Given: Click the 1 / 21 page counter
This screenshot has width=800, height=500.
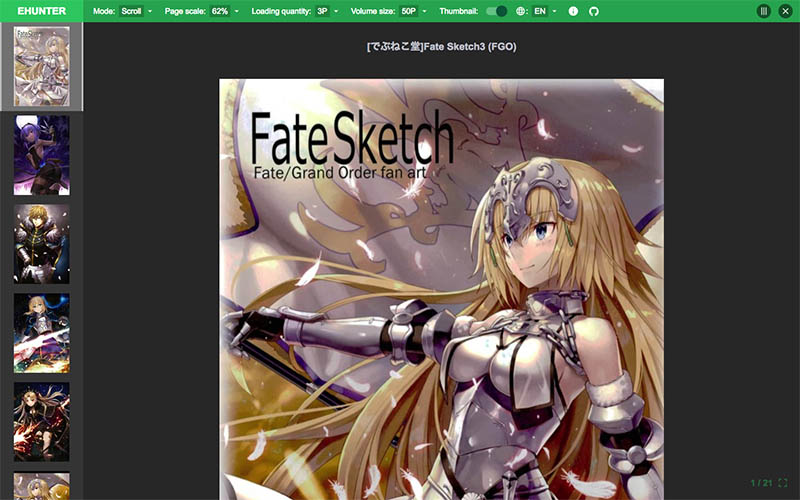Looking at the screenshot, I should pyautogui.click(x=761, y=483).
